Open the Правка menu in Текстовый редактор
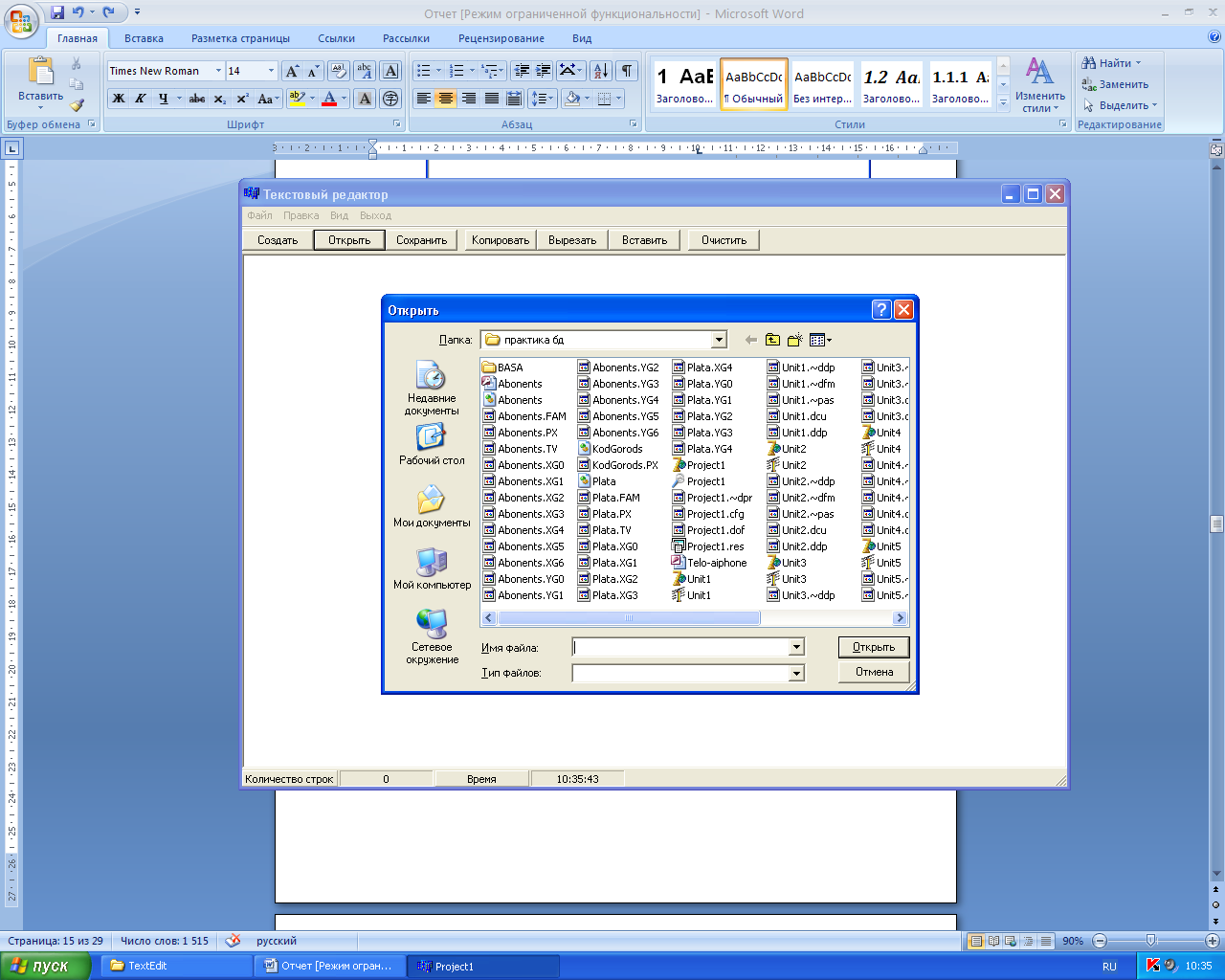The width and height of the screenshot is (1225, 980). (x=301, y=215)
